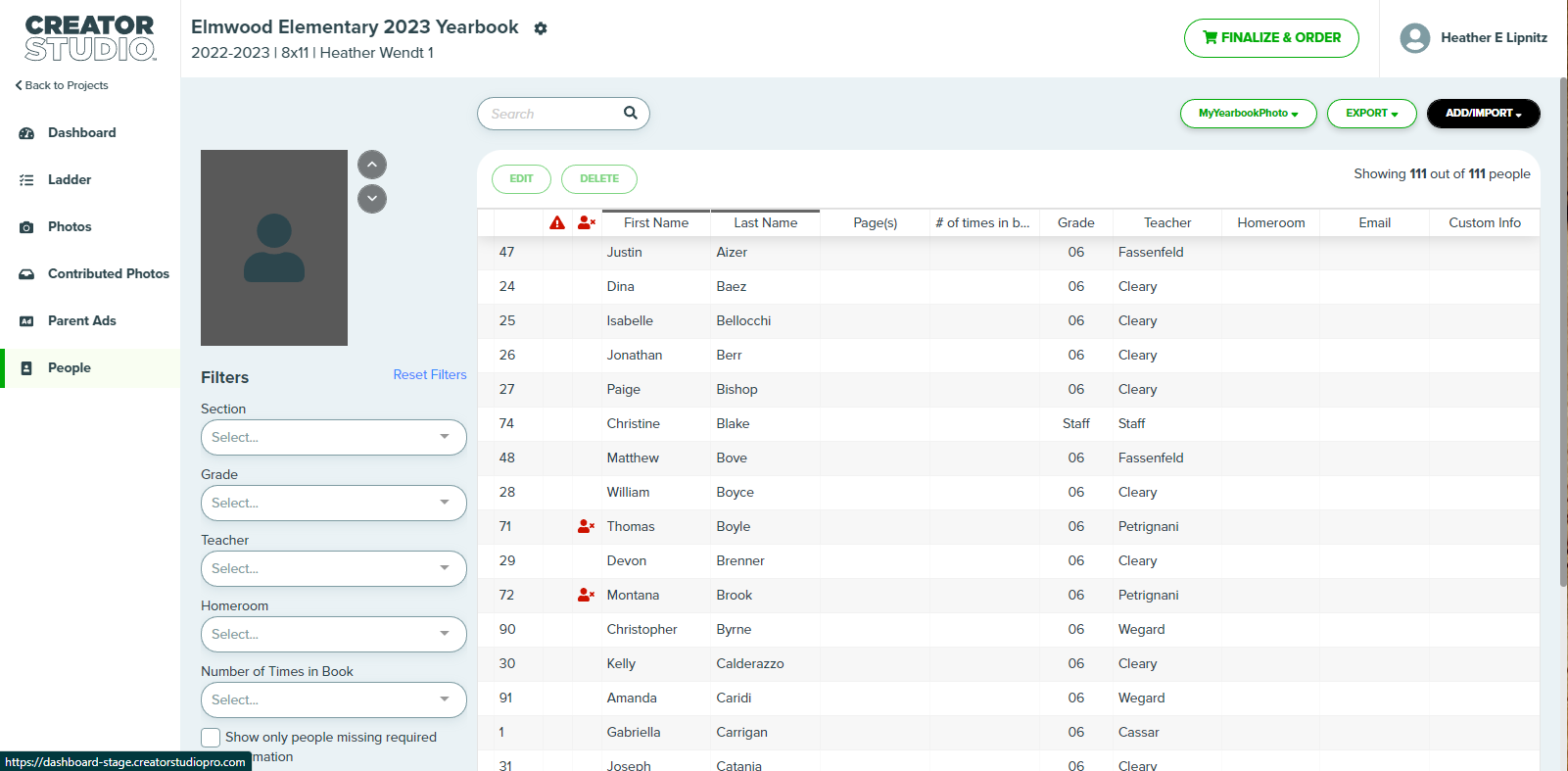Image resolution: width=1568 pixels, height=771 pixels.
Task: Click the People sidebar icon
Action: point(26,368)
